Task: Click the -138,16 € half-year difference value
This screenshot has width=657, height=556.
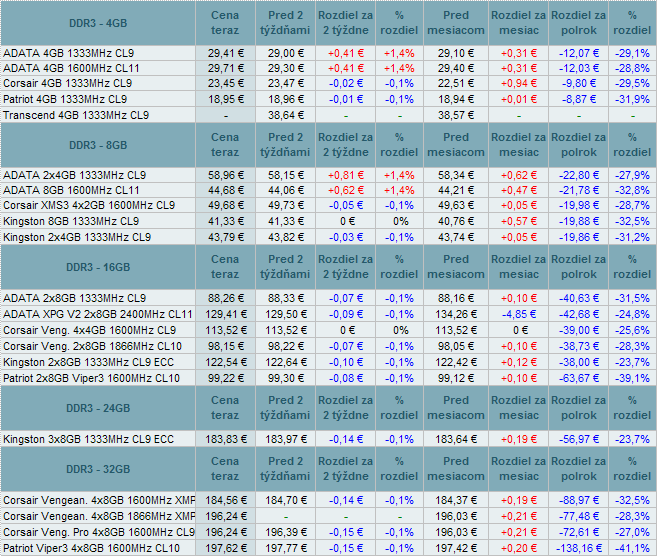Action: tap(579, 548)
